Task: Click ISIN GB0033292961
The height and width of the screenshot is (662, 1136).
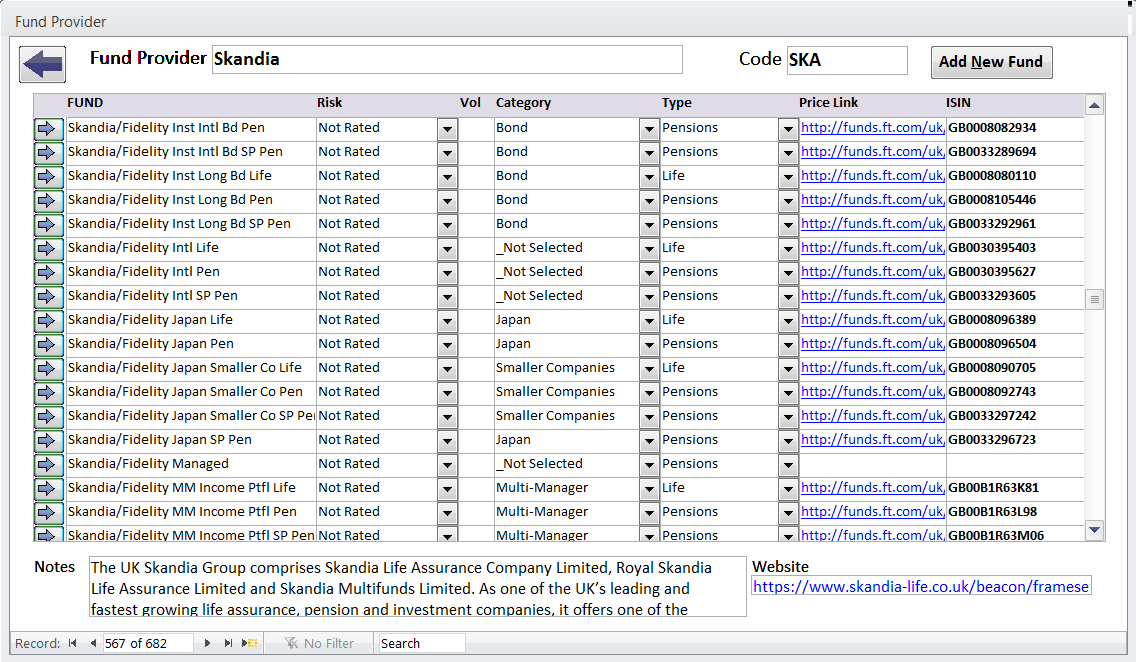Action: (992, 224)
